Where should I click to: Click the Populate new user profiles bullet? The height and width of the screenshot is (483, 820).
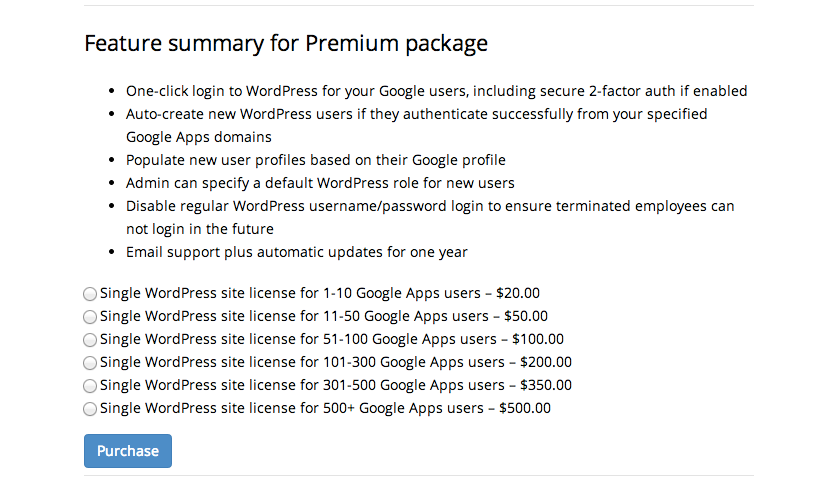(316, 160)
